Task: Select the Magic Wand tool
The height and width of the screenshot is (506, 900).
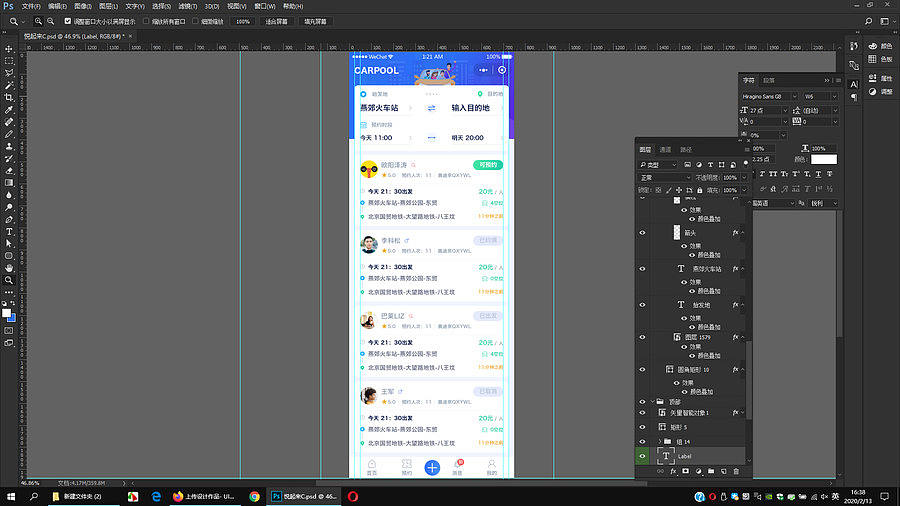Action: [x=9, y=85]
